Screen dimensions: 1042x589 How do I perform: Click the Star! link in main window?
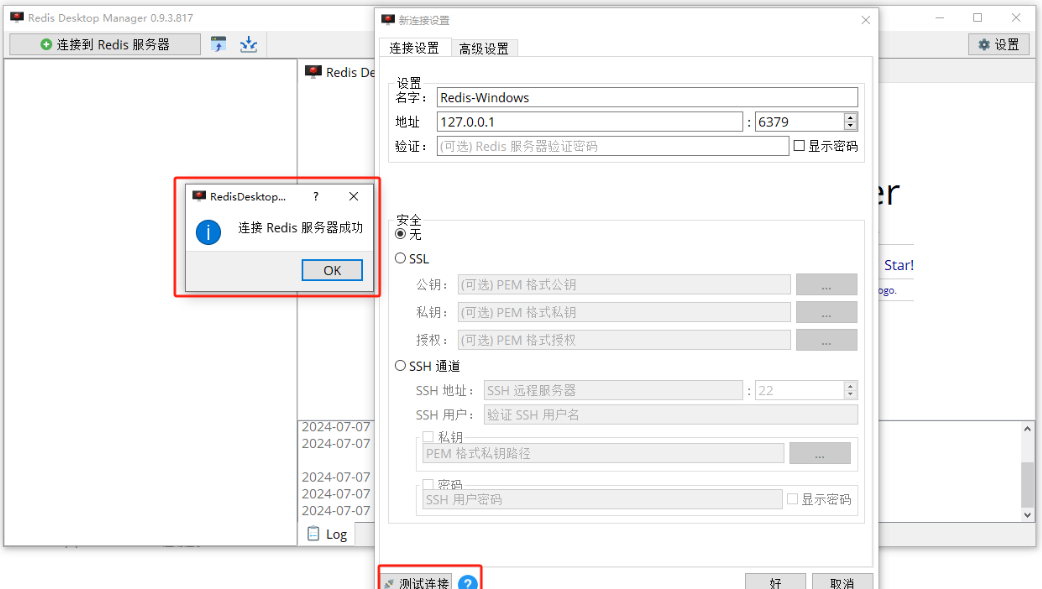click(x=898, y=265)
